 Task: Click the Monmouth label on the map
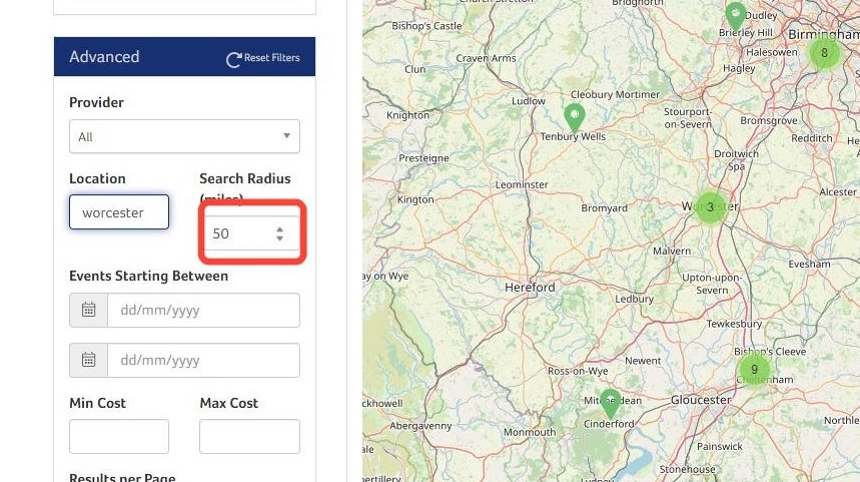point(530,432)
